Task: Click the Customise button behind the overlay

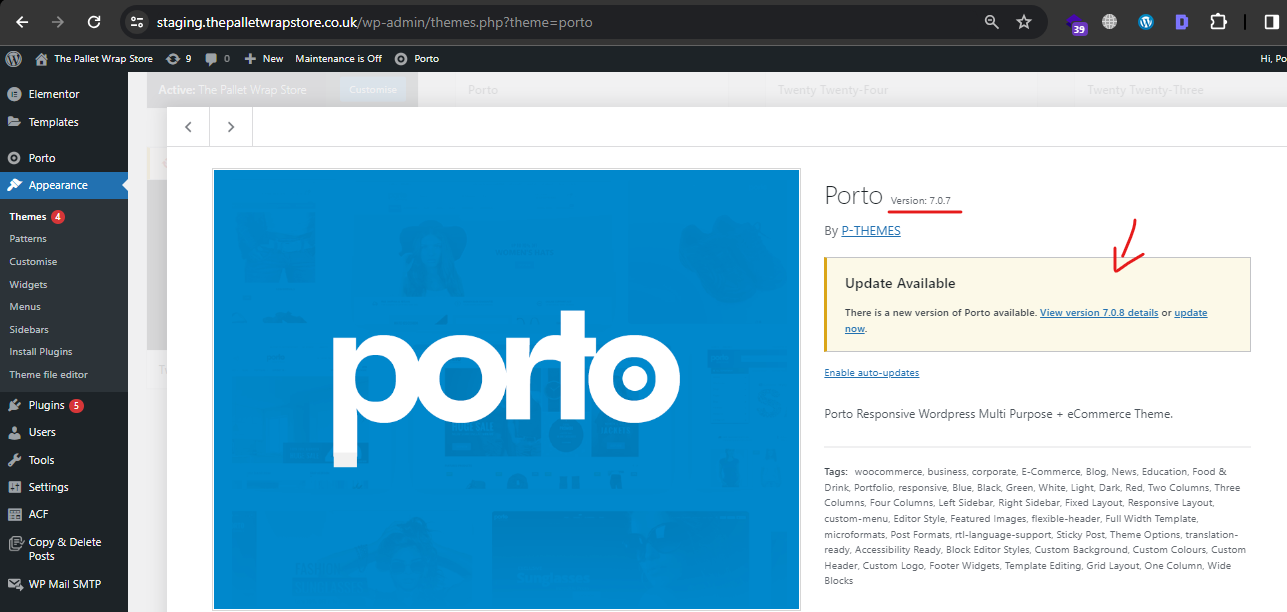Action: 373,90
